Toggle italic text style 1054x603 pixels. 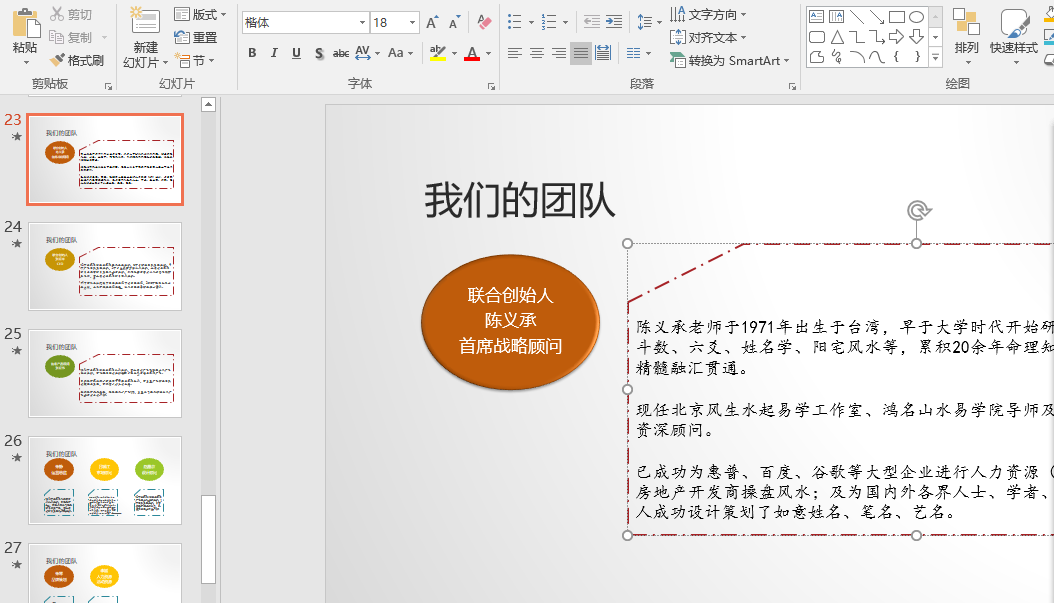coord(274,53)
